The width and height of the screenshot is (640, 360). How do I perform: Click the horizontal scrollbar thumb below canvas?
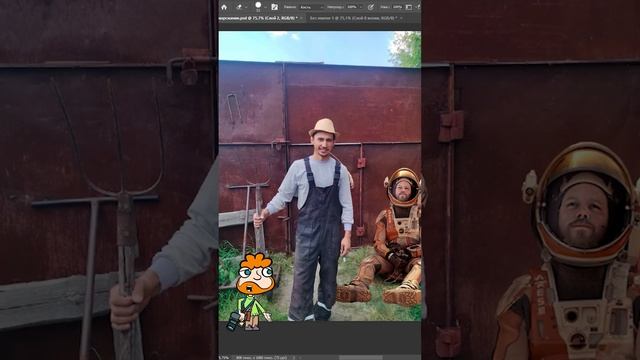(x=361, y=358)
